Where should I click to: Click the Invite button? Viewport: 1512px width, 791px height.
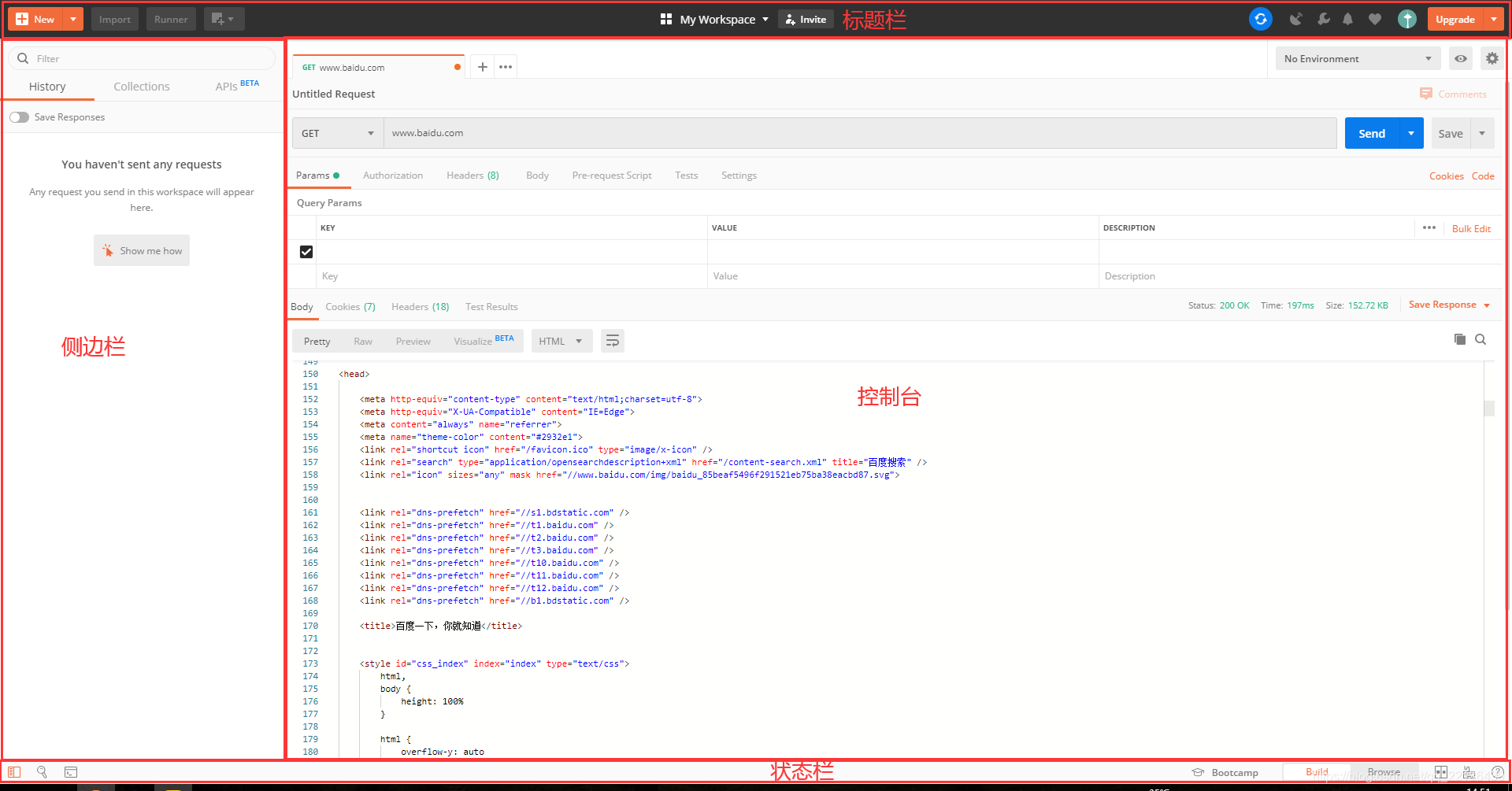coord(806,19)
